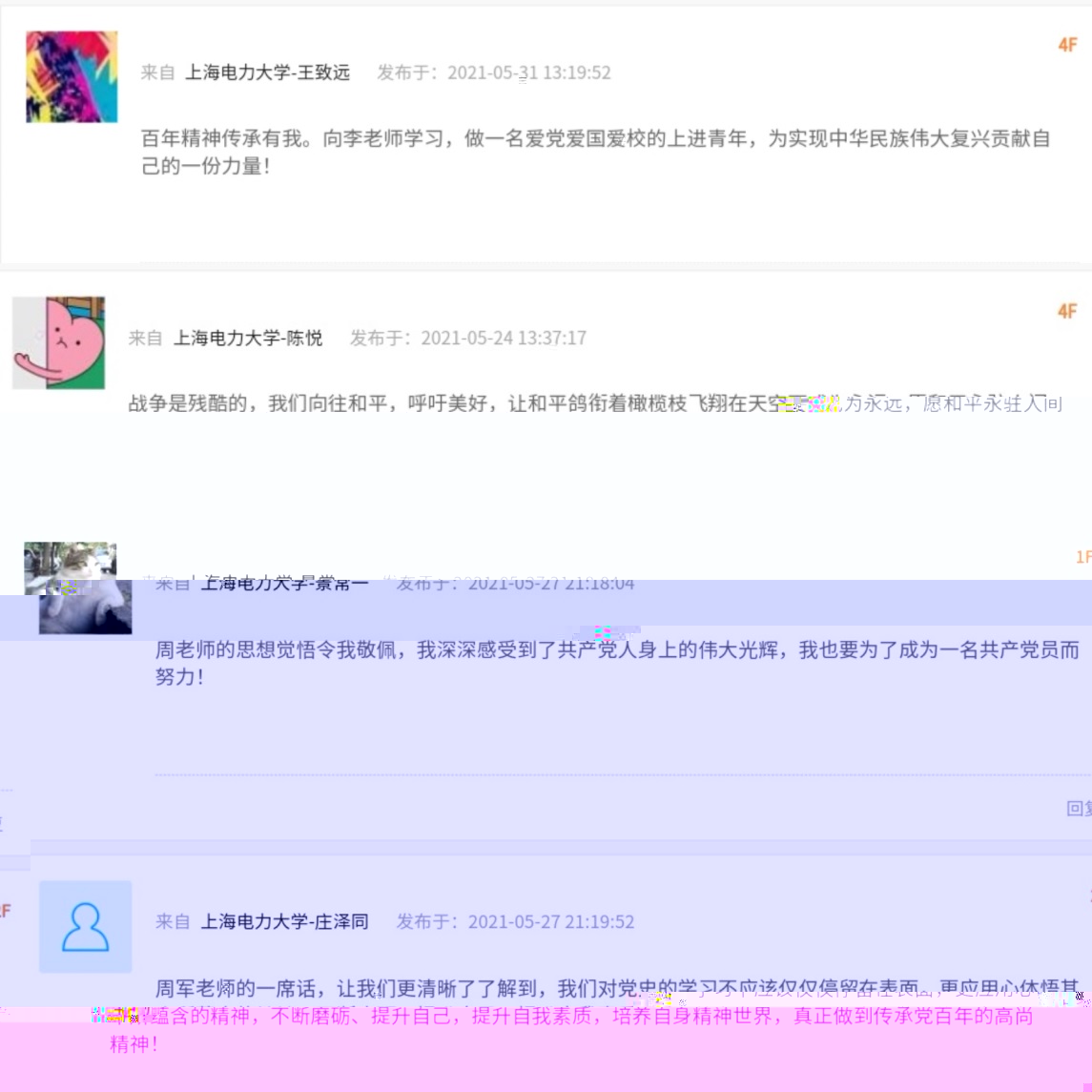
Task: Click the 来自 label before 上海电力大学-庄泽同
Action: coord(173,921)
